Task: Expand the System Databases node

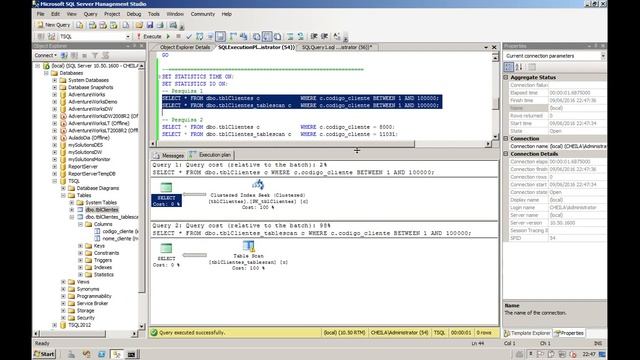Action: pos(55,80)
